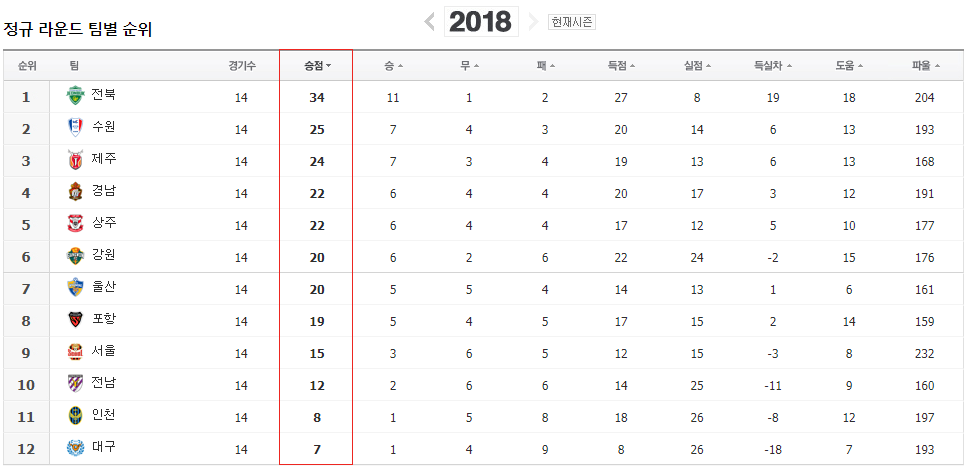The height and width of the screenshot is (471, 967).
Task: Sort standings by 승 column header
Action: [x=393, y=65]
